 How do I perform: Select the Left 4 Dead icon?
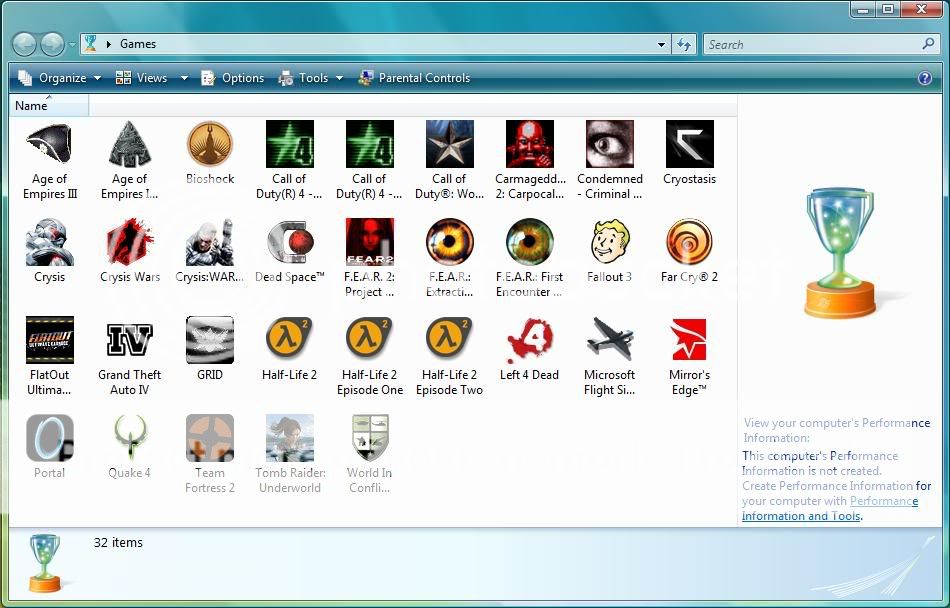click(530, 340)
